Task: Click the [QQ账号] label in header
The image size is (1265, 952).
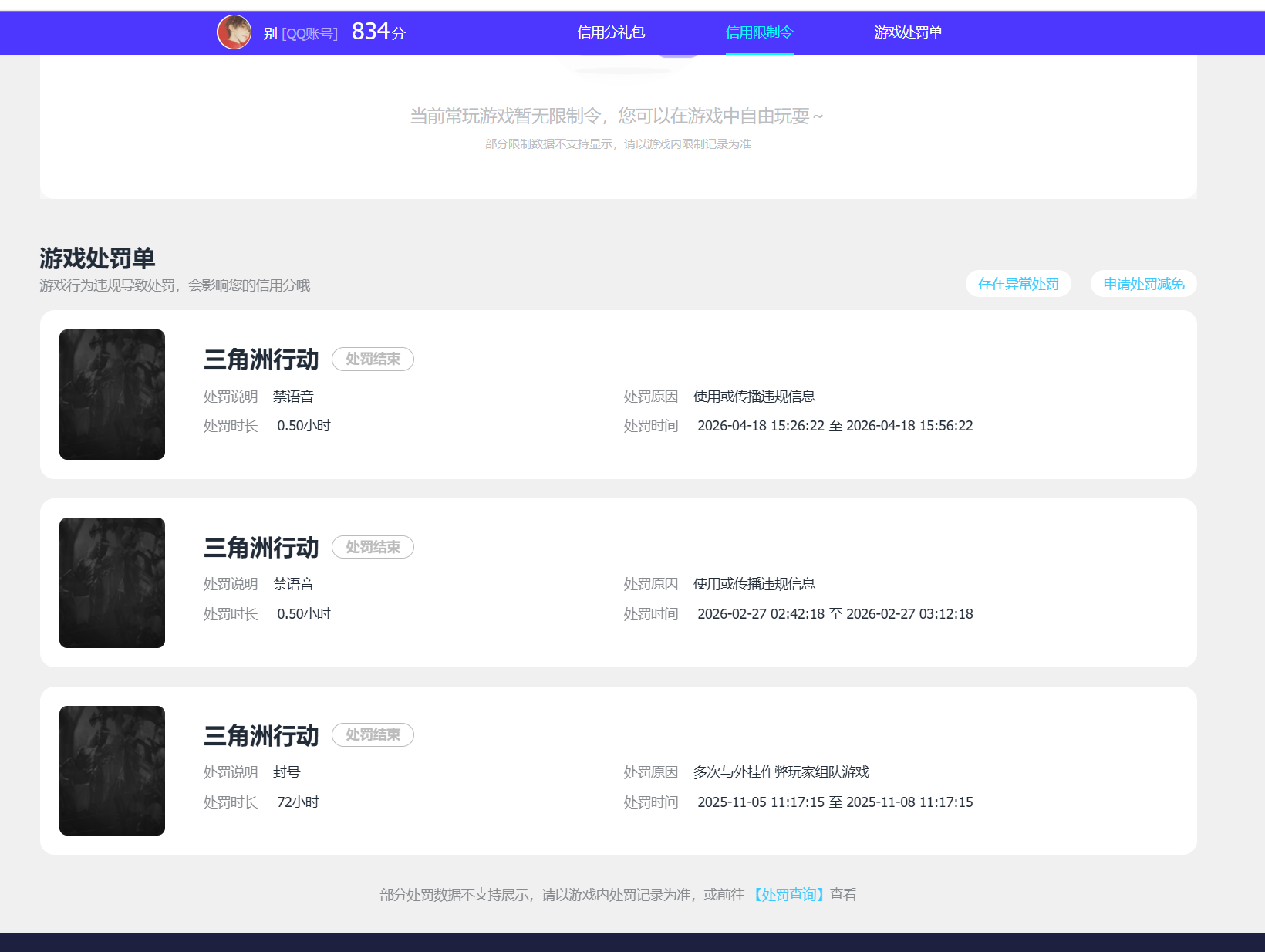Action: point(309,34)
